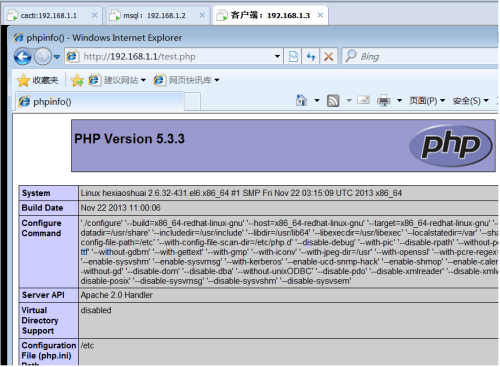
Task: Click the Refresh page icon
Action: click(311, 56)
